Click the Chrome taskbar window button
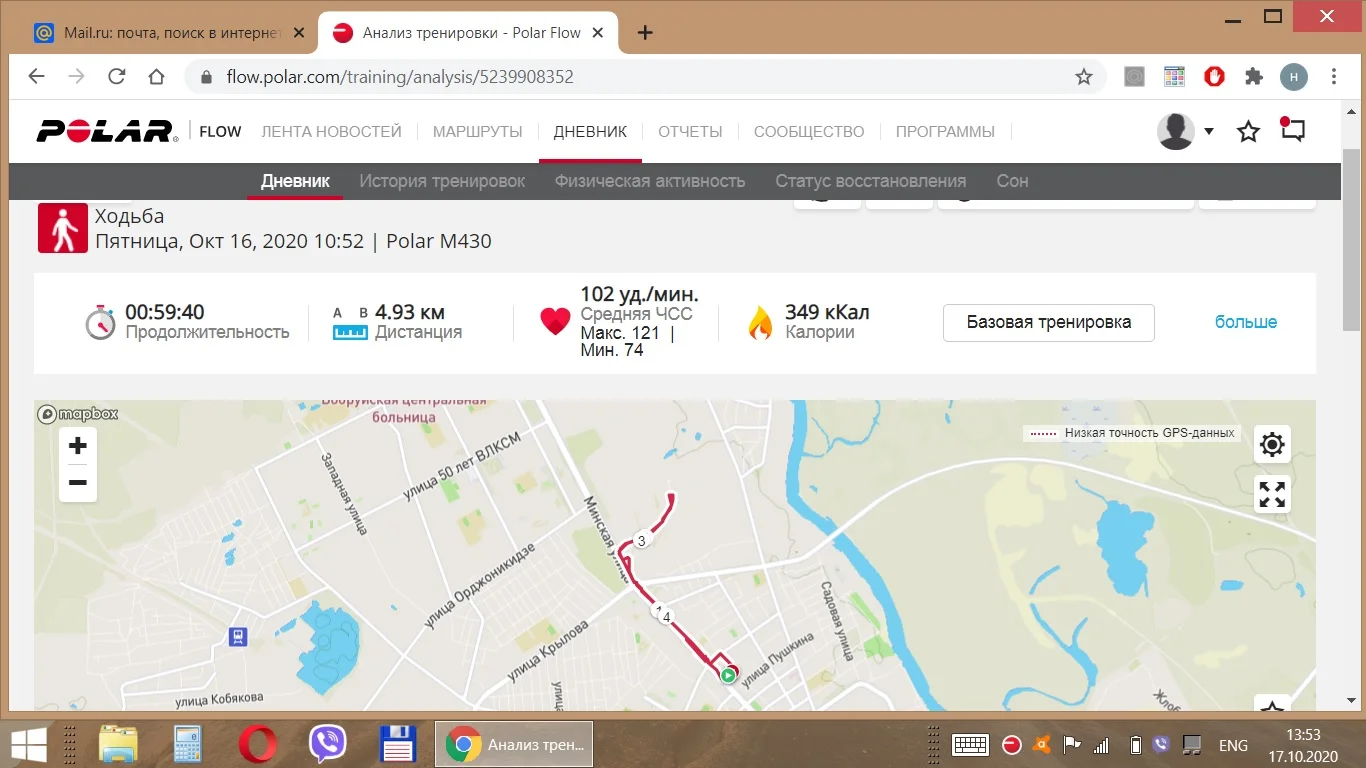The image size is (1366, 768). (514, 745)
